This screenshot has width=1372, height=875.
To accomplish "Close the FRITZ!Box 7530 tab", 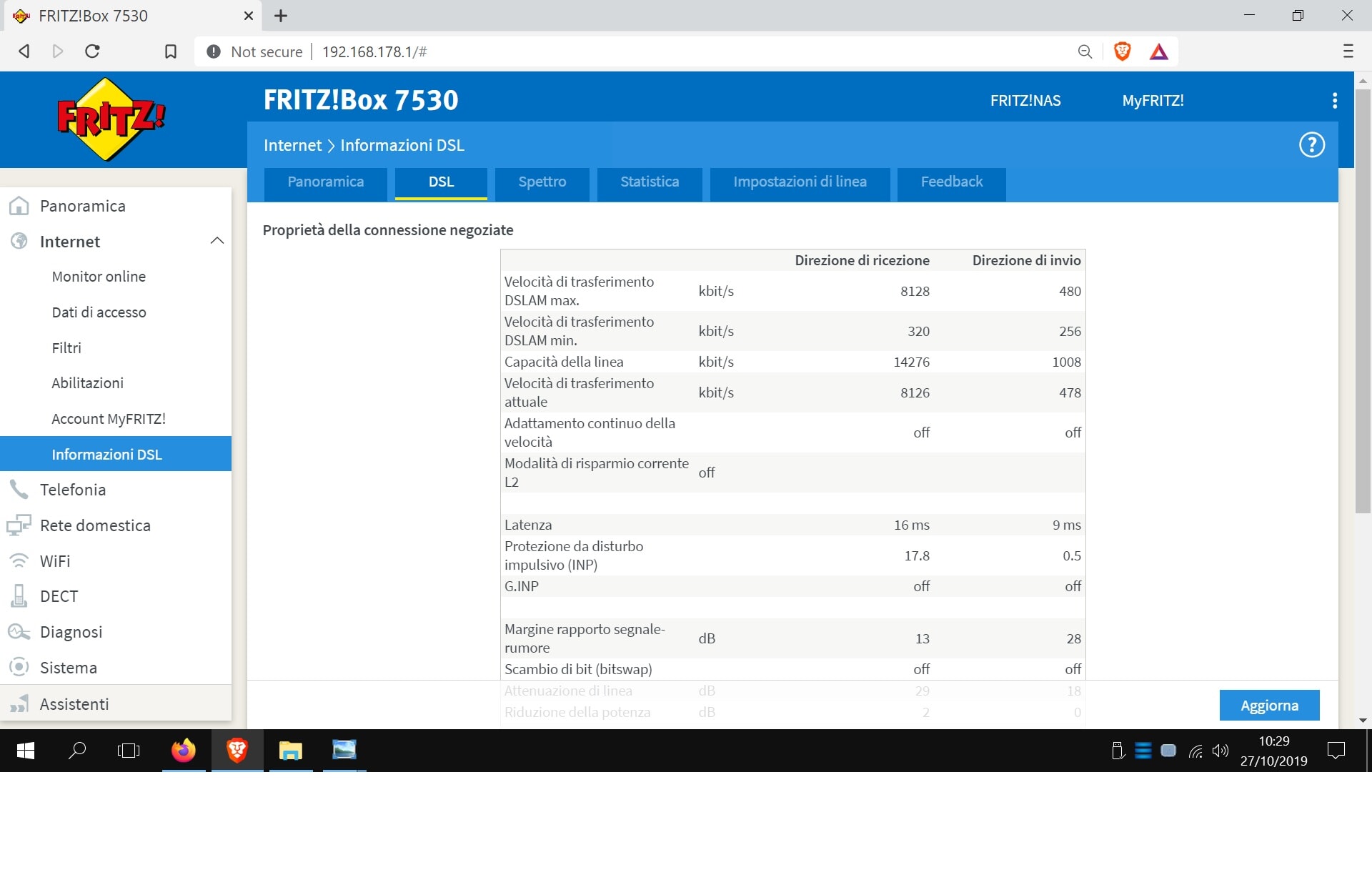I will pos(248,16).
